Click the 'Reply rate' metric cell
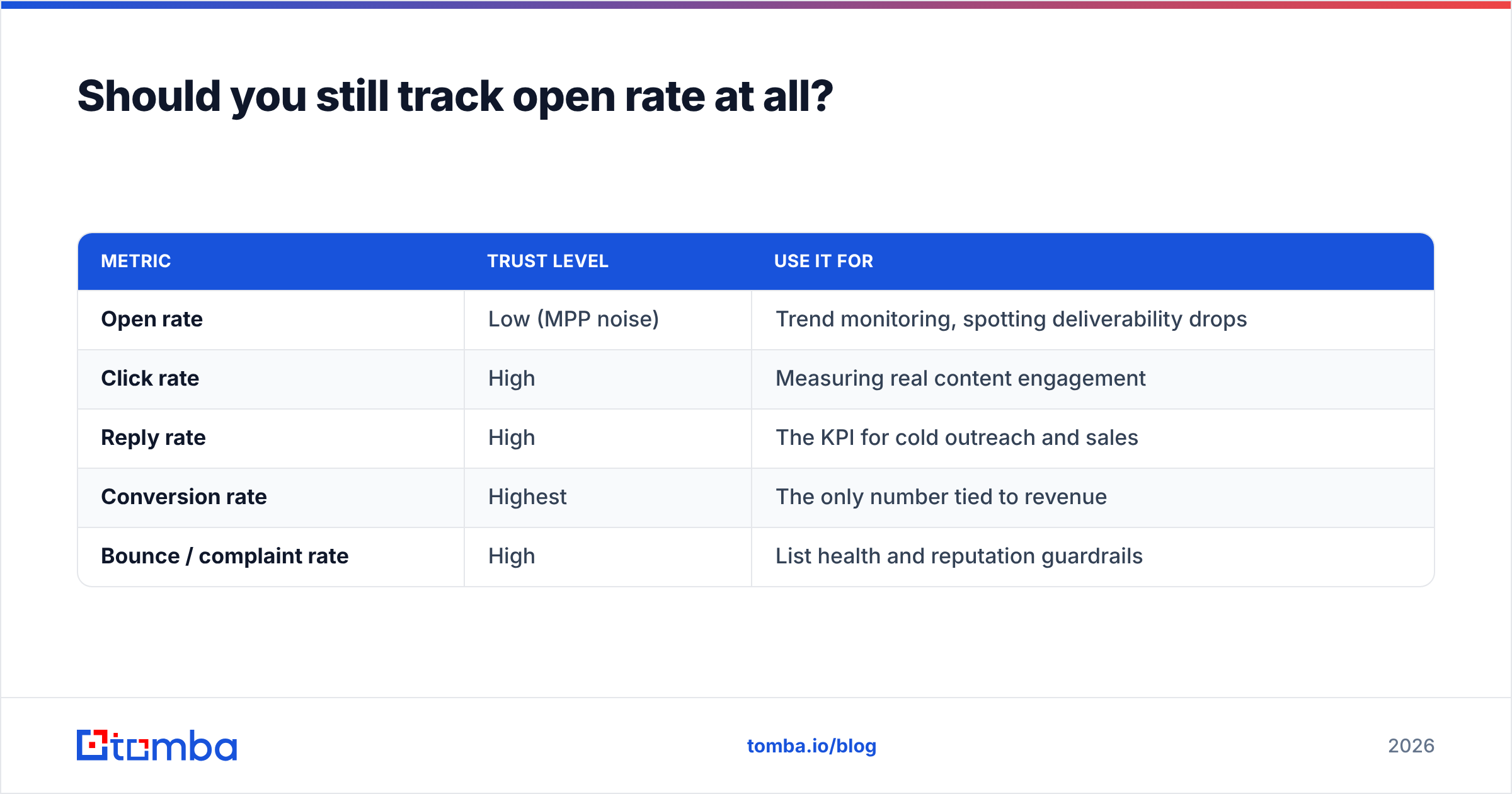The image size is (1512, 794). pos(271,438)
